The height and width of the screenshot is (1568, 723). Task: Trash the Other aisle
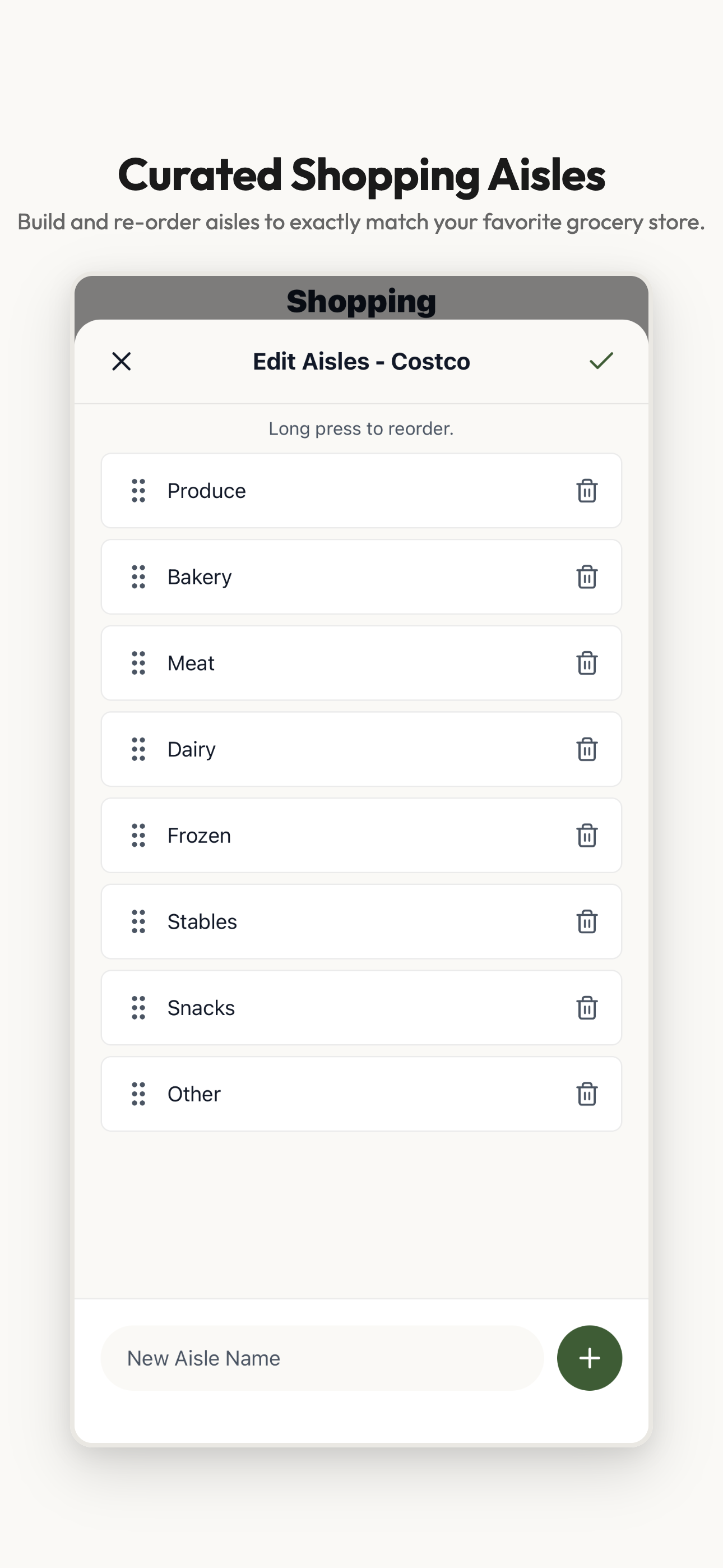click(x=587, y=1094)
